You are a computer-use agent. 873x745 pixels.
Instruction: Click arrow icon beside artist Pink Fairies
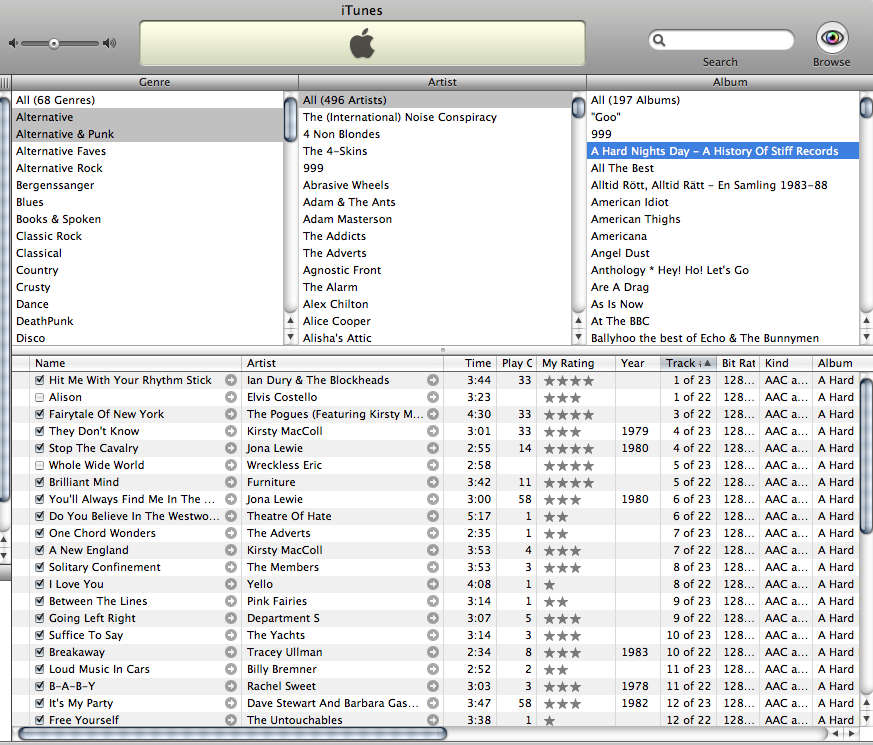click(433, 601)
